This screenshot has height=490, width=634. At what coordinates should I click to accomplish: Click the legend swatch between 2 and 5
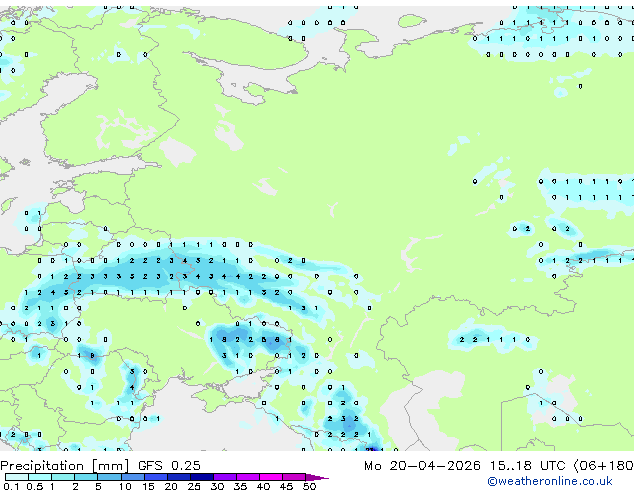tap(86, 477)
